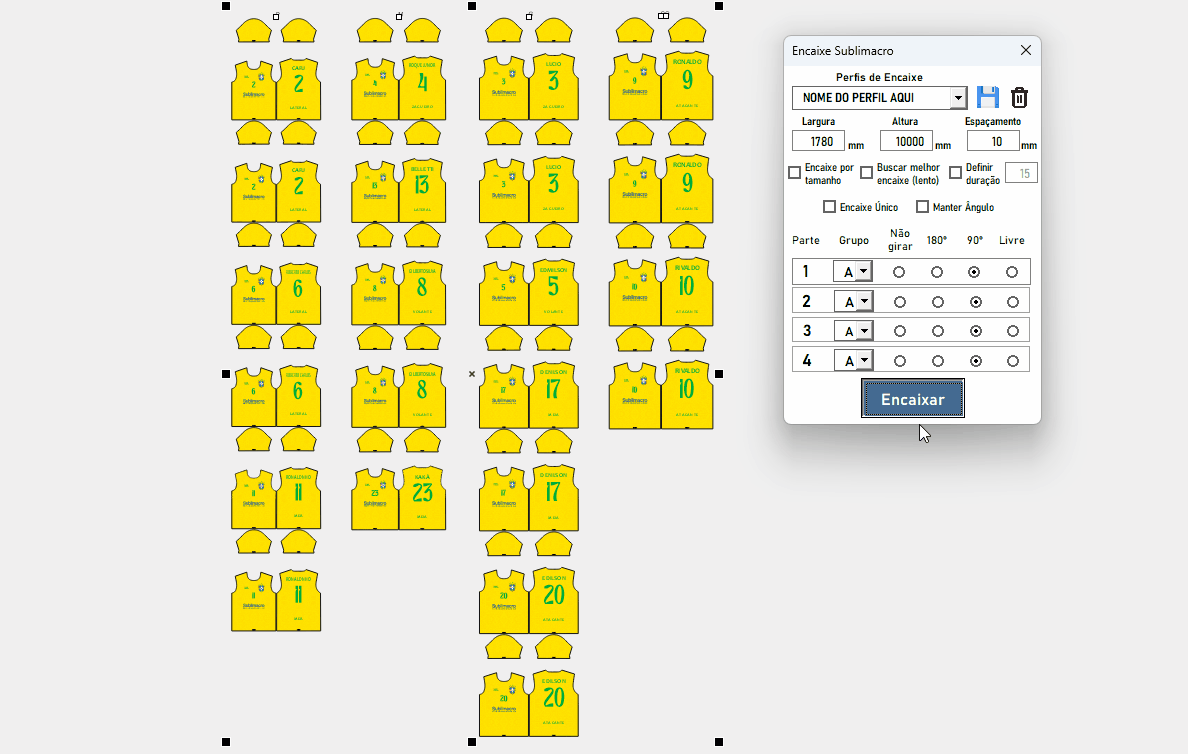
Task: Select Não girar for Parte 1
Action: point(899,271)
